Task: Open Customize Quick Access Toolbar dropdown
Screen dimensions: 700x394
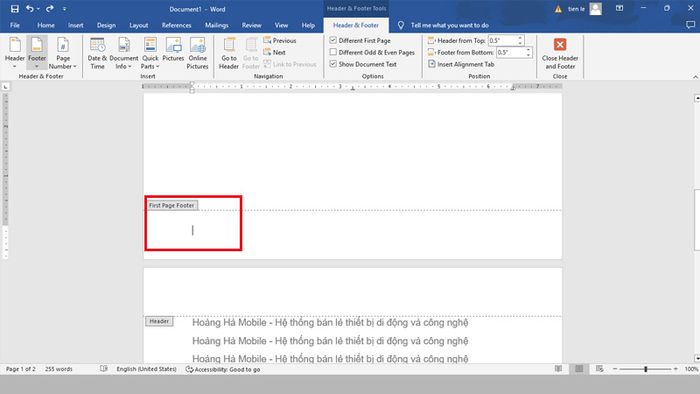Action: click(x=64, y=9)
